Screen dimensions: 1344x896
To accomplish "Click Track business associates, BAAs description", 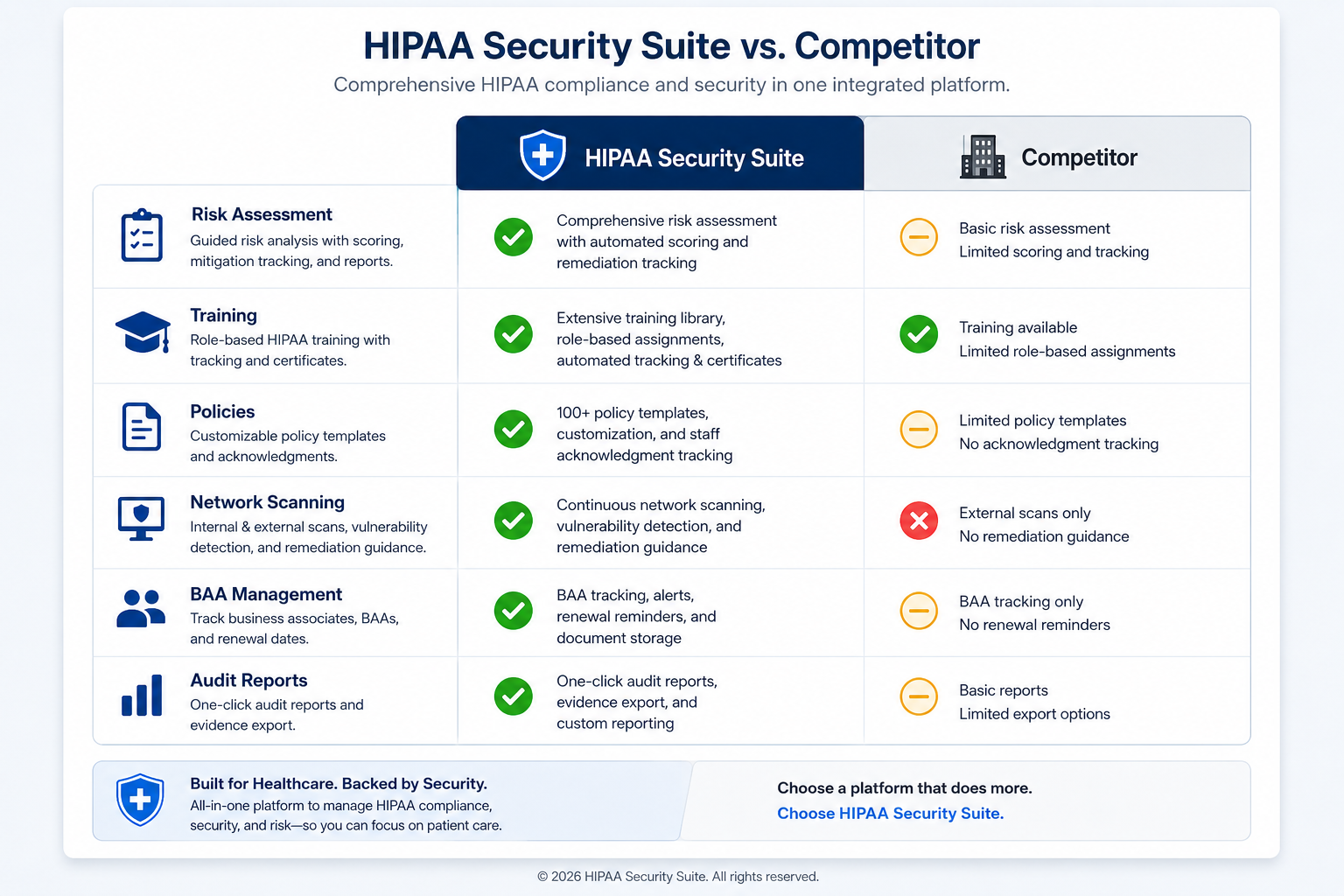I will coord(294,628).
